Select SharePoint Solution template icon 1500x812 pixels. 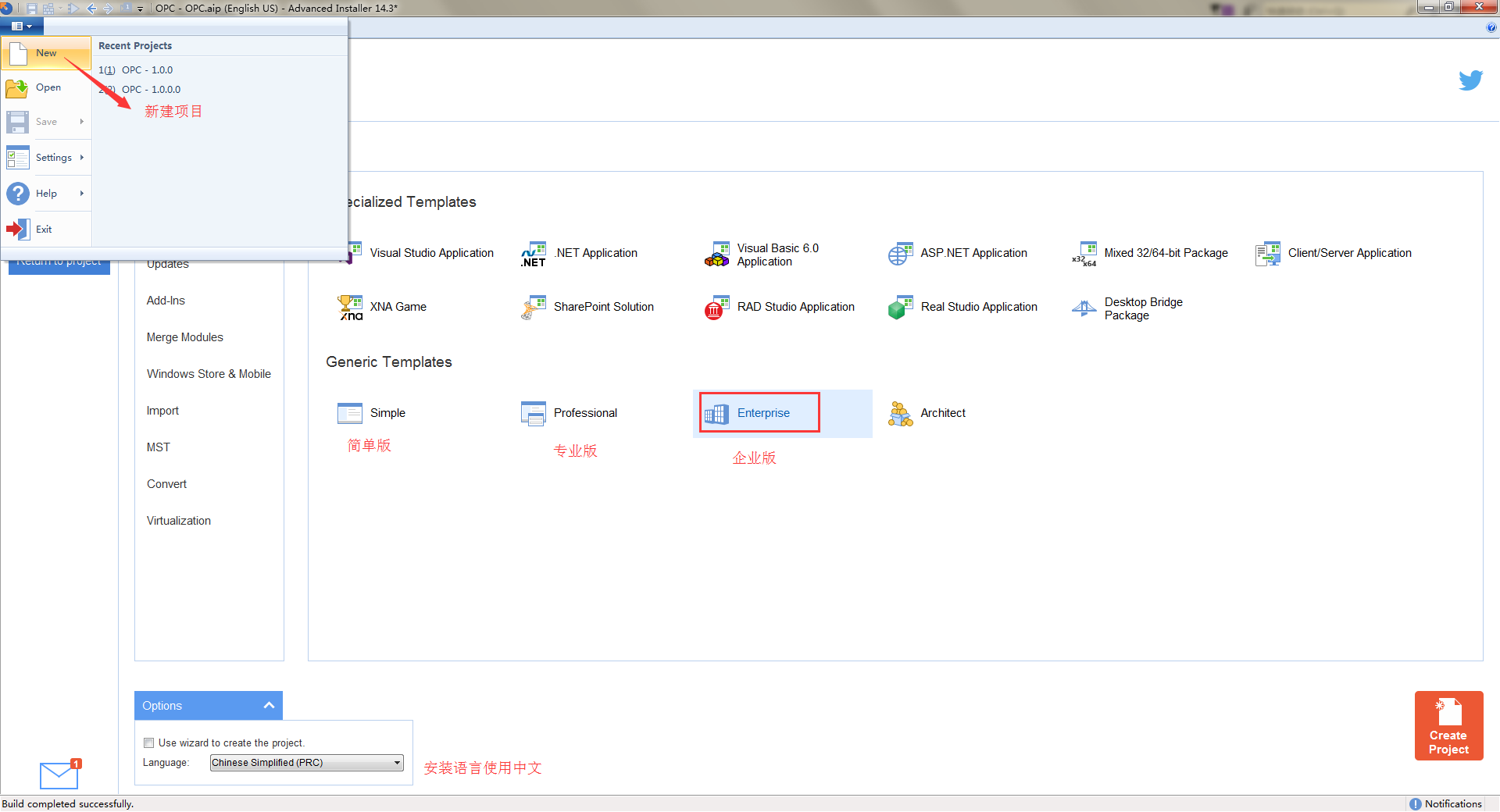[x=534, y=308]
